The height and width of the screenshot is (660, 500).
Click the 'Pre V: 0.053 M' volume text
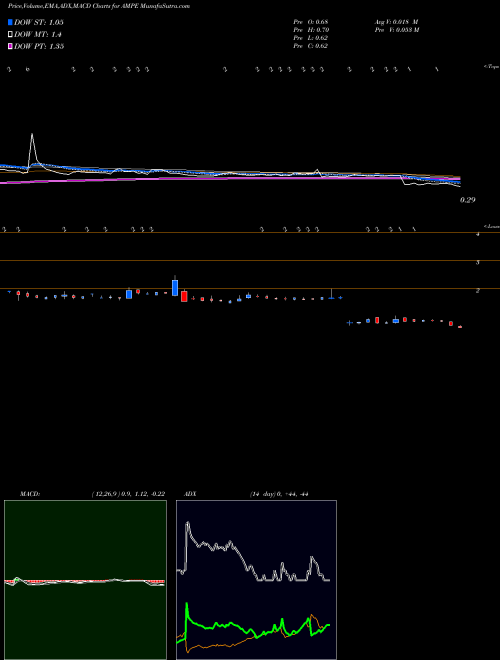(x=397, y=30)
